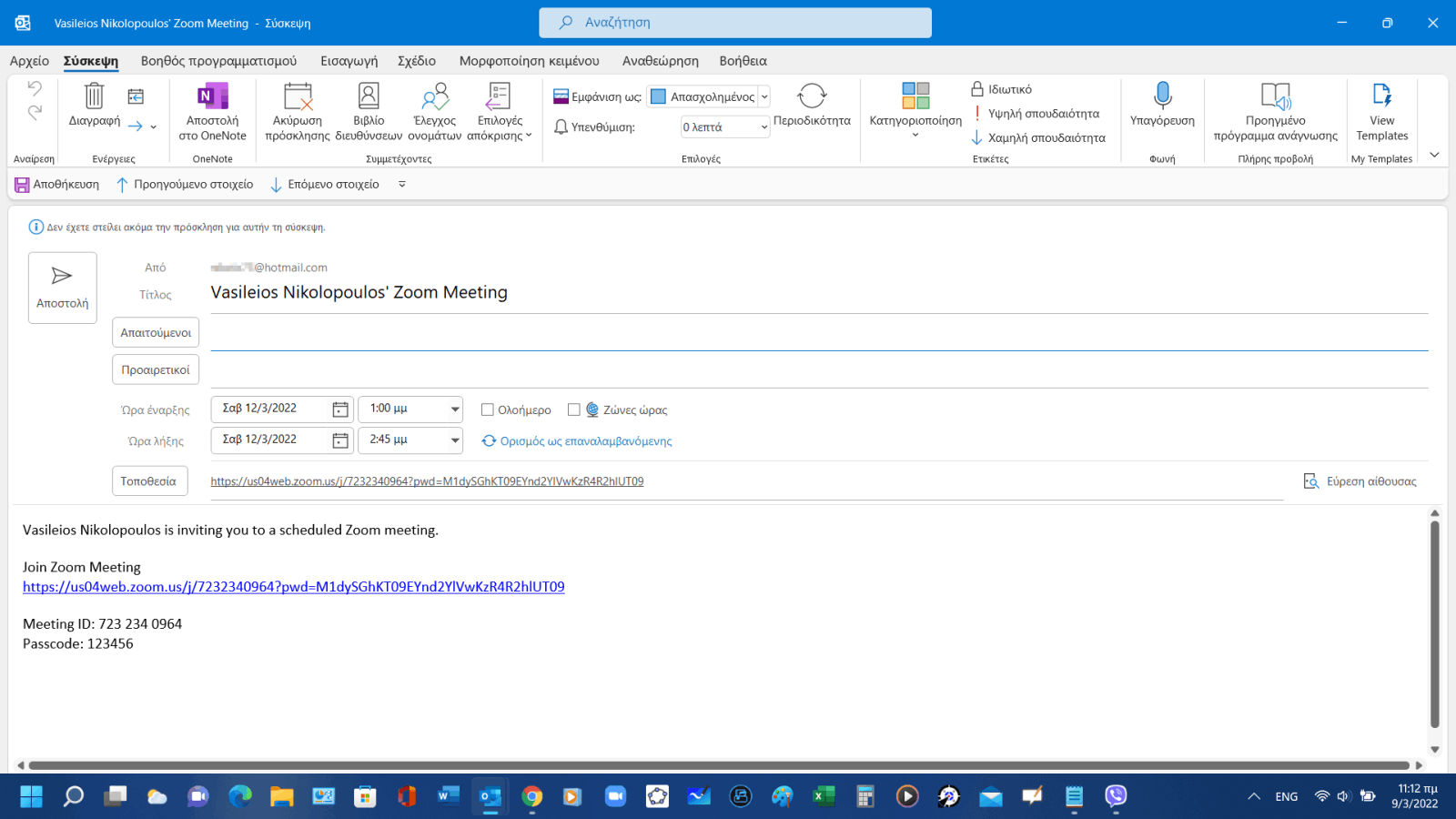
Task: Mark the meeting as Private (Ιδιωτικό)
Action: click(1001, 89)
